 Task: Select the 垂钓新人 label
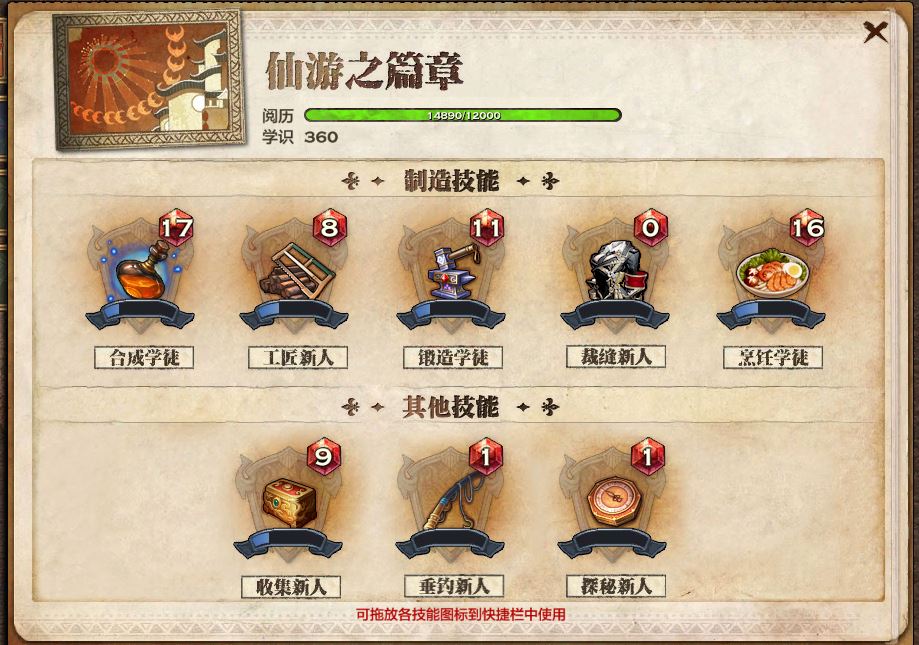(454, 585)
